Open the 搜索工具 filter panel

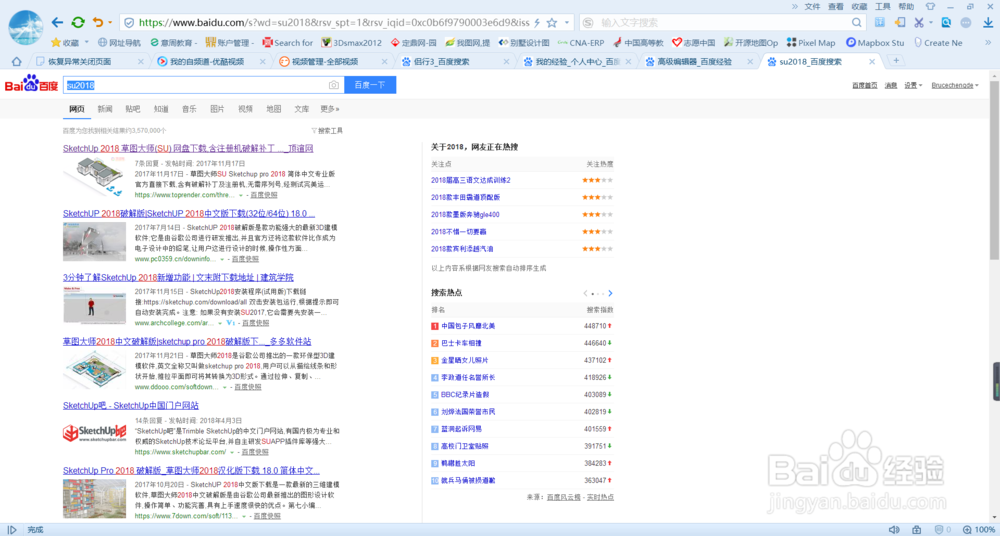327,130
